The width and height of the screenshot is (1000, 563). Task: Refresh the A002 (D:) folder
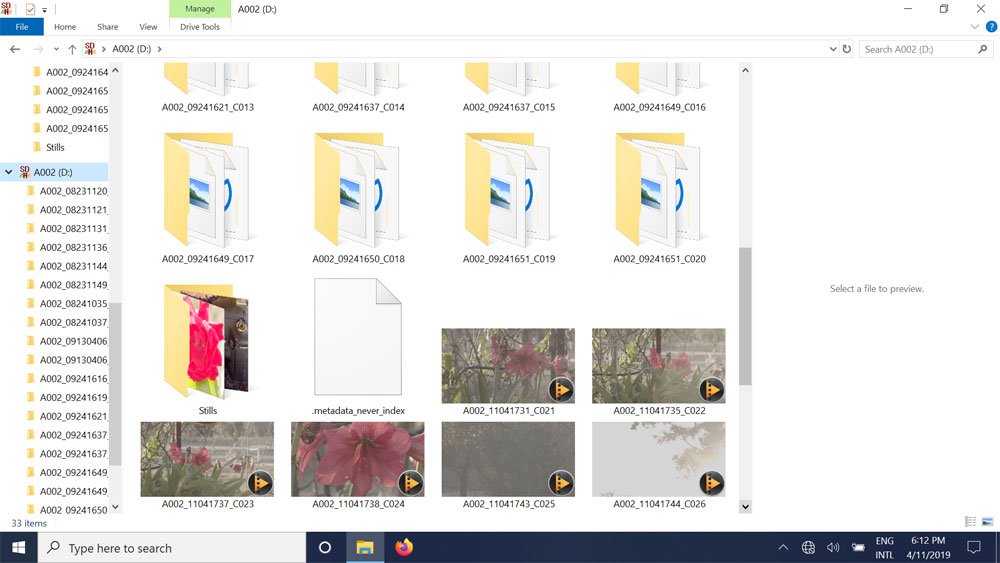847,49
